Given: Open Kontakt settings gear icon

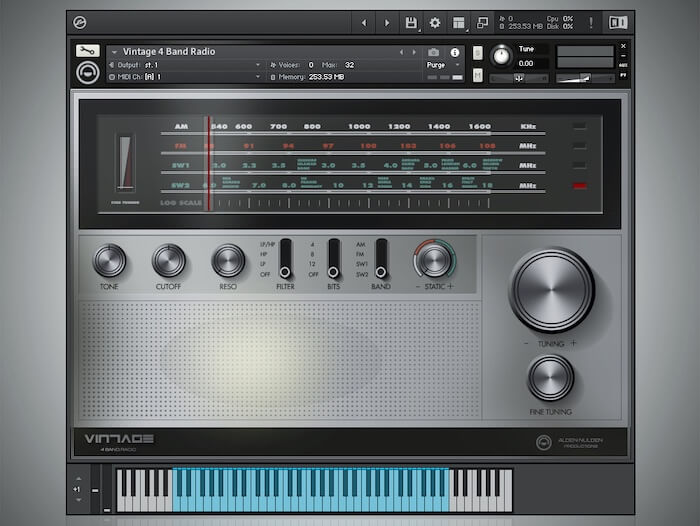Looking at the screenshot, I should pos(435,22).
